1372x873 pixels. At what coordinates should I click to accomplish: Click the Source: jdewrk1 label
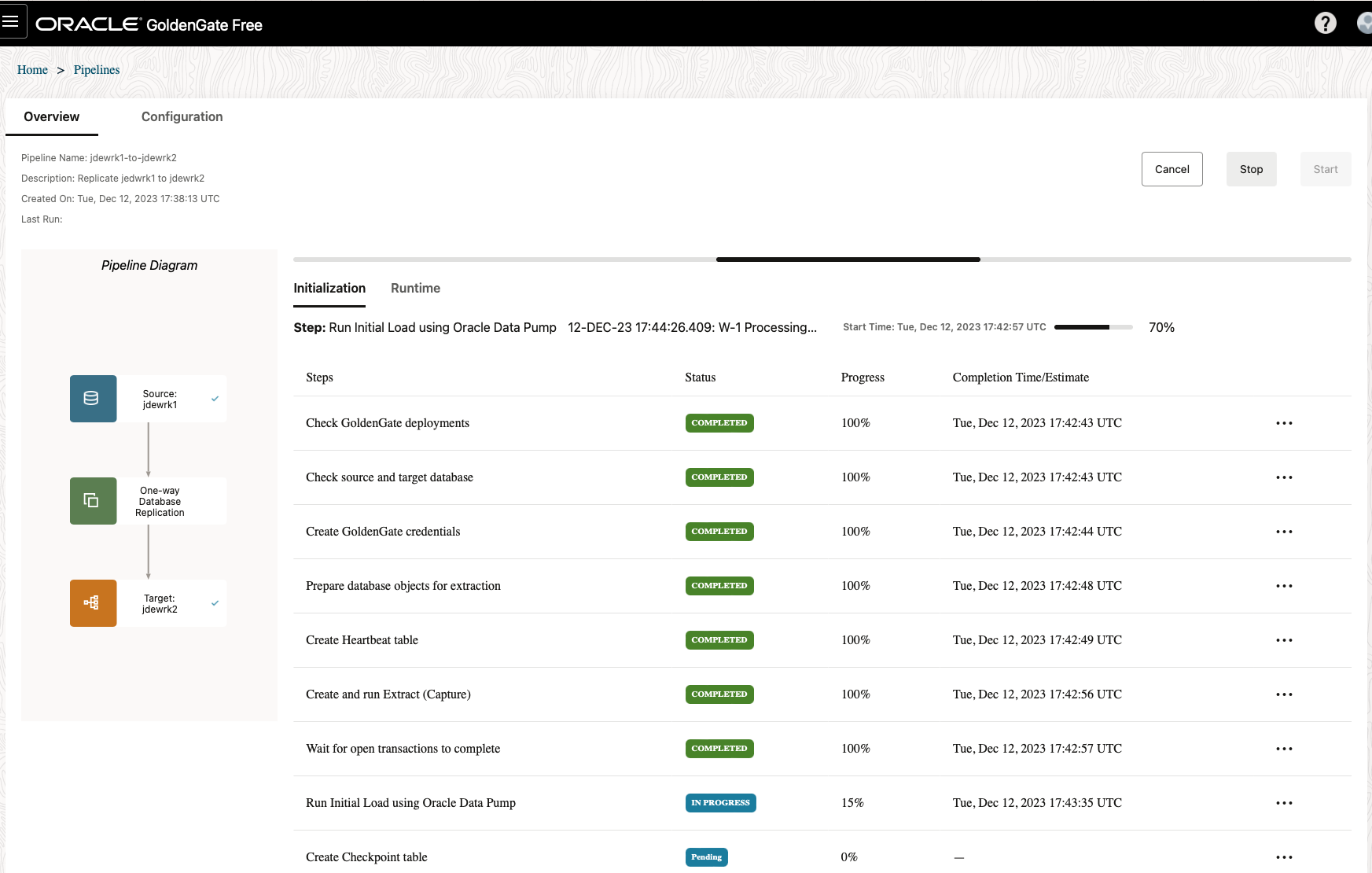(160, 400)
